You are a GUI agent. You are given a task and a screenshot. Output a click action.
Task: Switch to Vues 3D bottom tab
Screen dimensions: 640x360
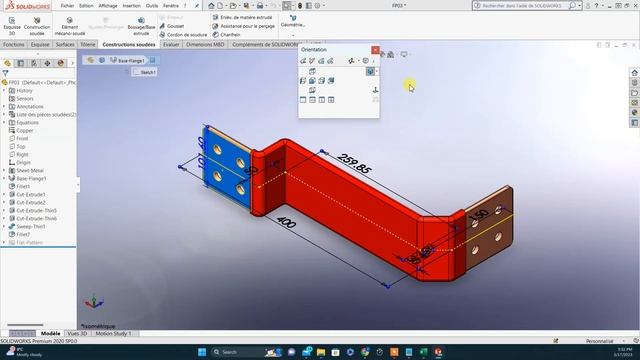click(77, 333)
